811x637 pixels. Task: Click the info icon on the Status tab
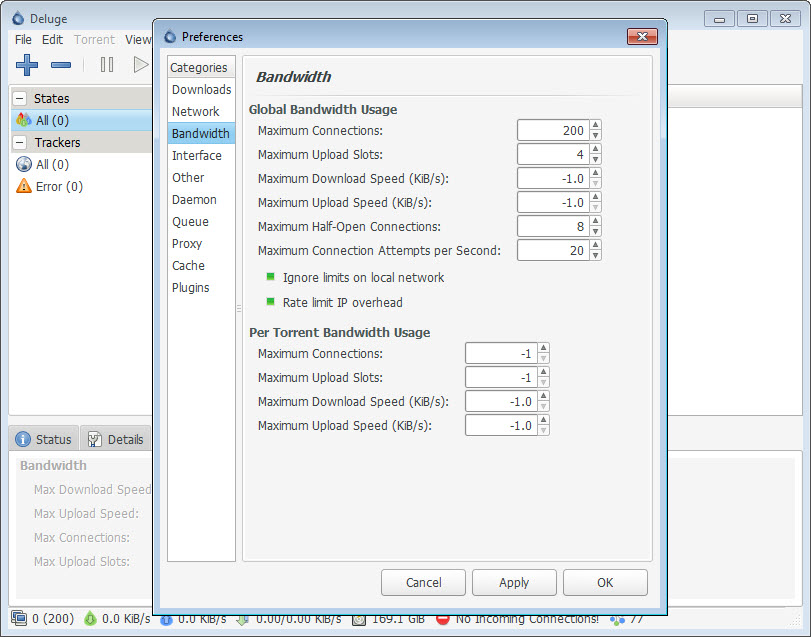tap(23, 439)
